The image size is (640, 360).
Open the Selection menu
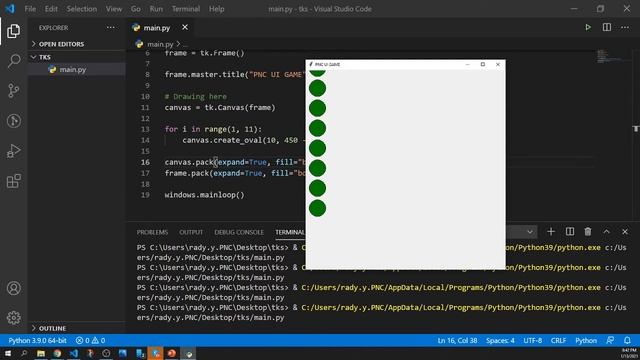pyautogui.click(x=82, y=9)
